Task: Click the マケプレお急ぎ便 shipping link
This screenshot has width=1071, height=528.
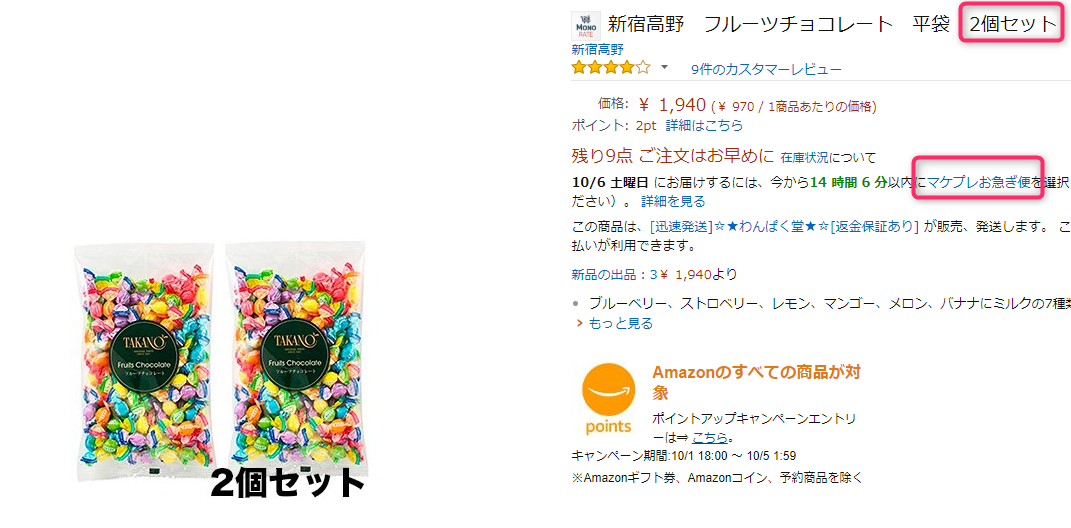Action: coord(978,182)
